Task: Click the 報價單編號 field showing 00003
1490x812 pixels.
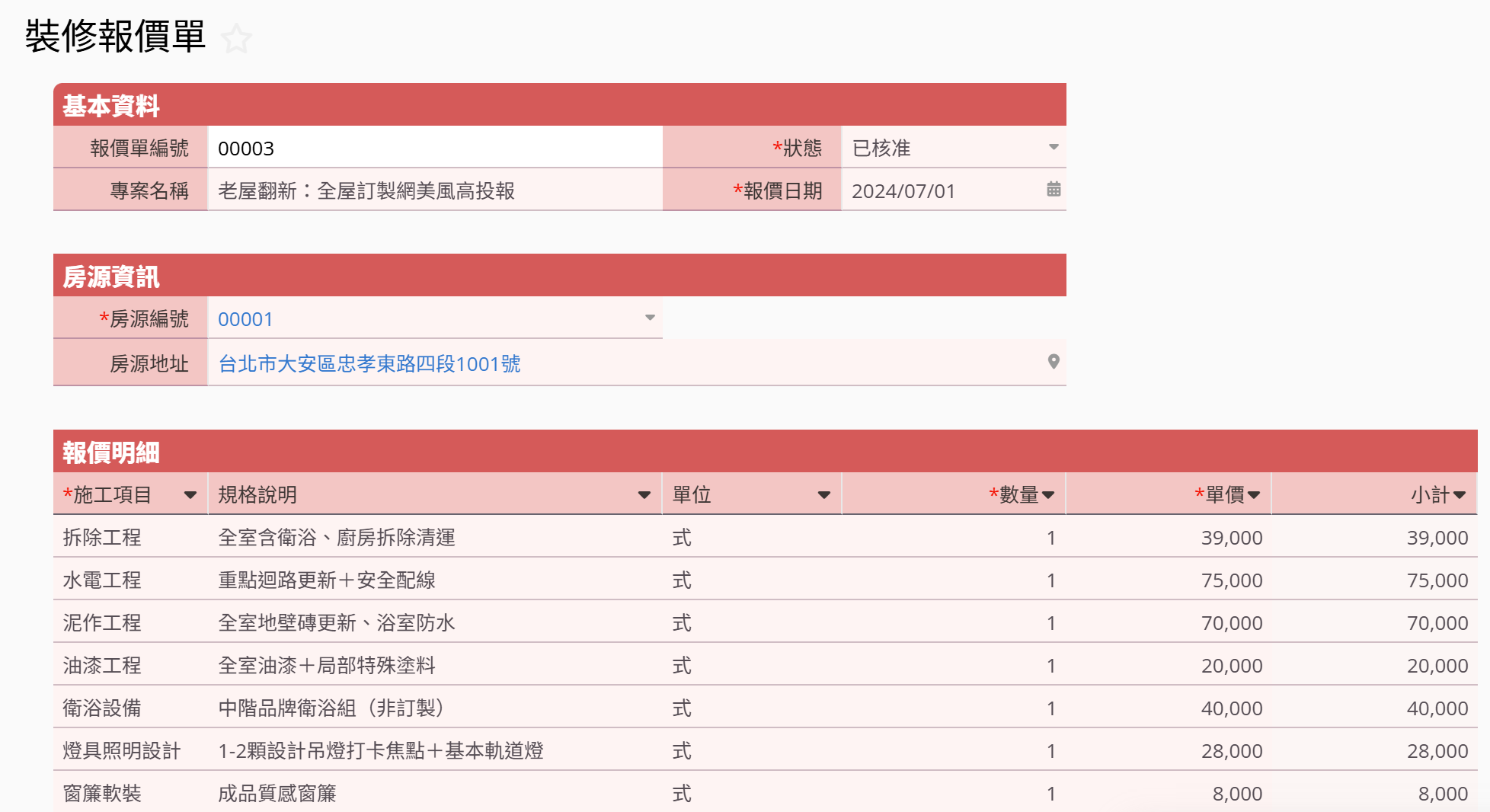Action: 435,147
